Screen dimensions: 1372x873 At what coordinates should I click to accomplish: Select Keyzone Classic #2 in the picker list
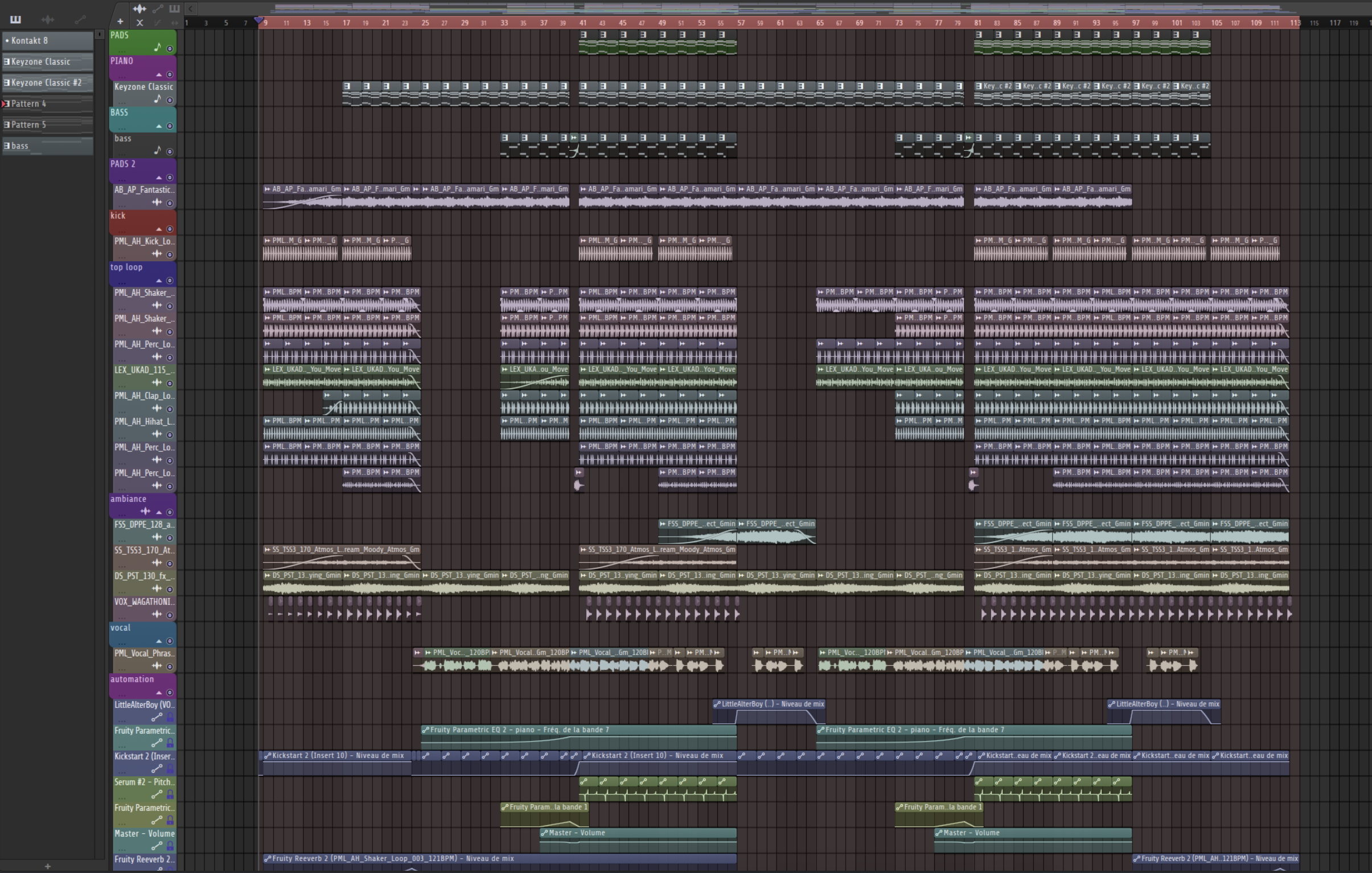48,83
